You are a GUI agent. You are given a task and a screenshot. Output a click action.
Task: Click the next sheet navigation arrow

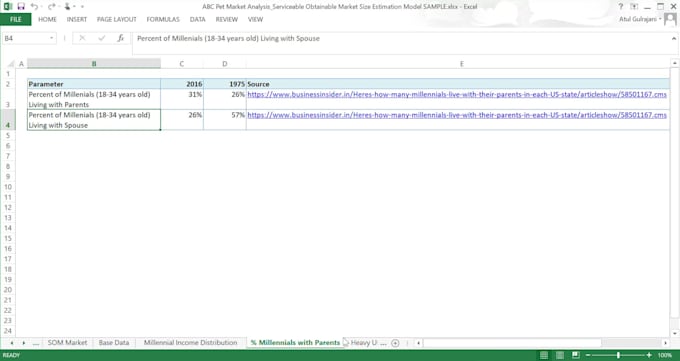23,343
